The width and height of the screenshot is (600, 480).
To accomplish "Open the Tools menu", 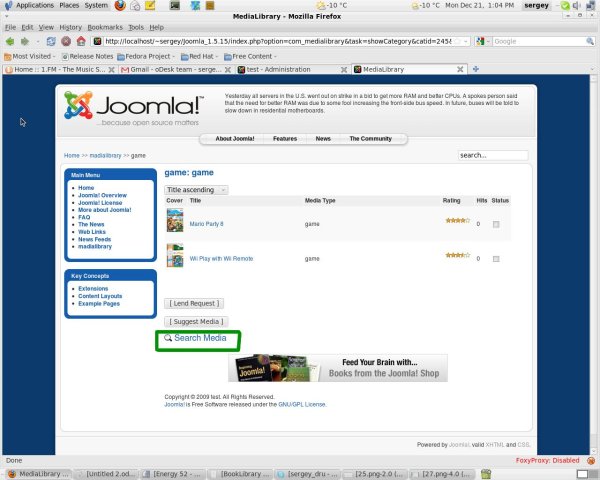I will [x=136, y=27].
